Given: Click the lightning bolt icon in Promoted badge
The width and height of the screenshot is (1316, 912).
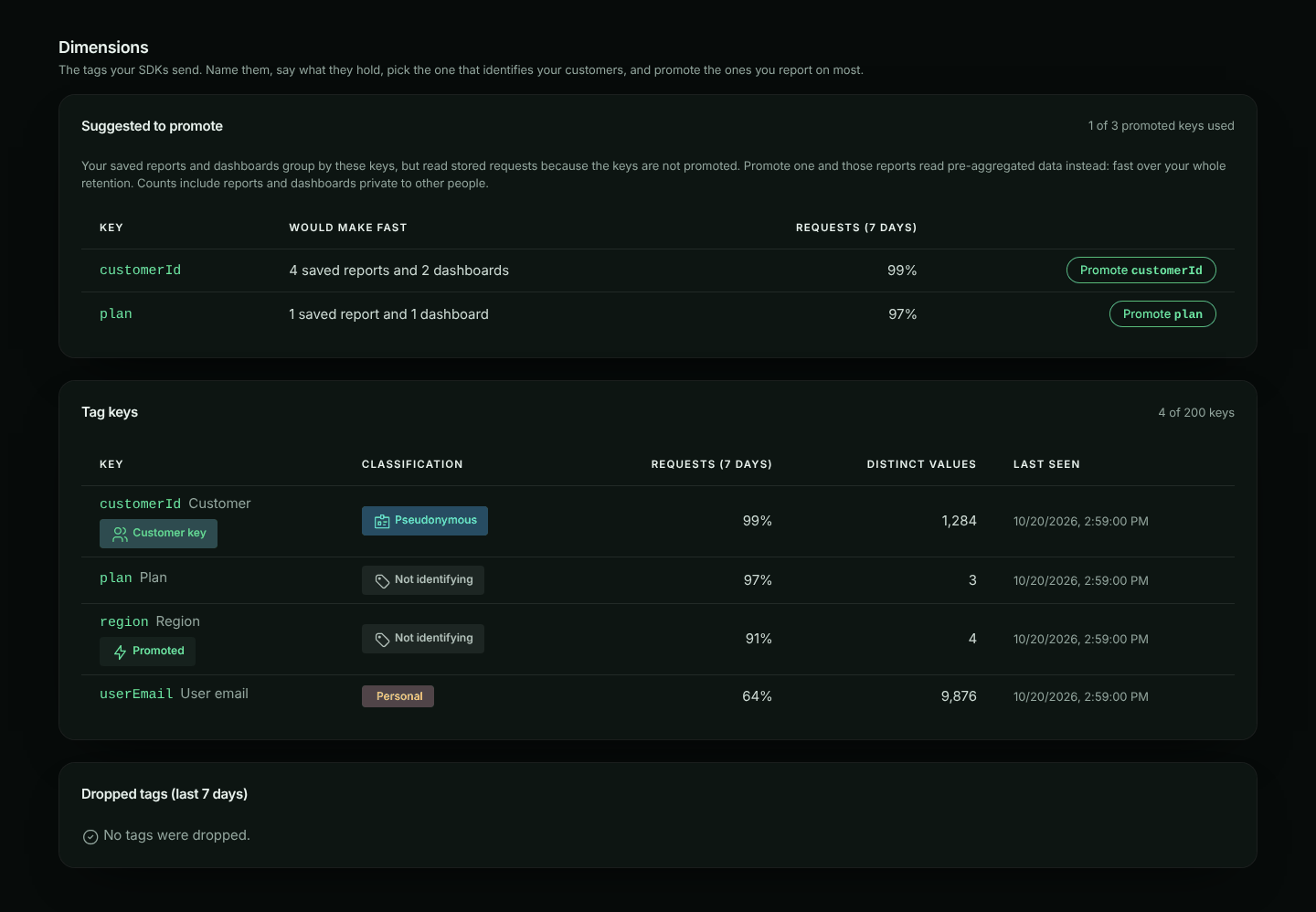Looking at the screenshot, I should 120,652.
